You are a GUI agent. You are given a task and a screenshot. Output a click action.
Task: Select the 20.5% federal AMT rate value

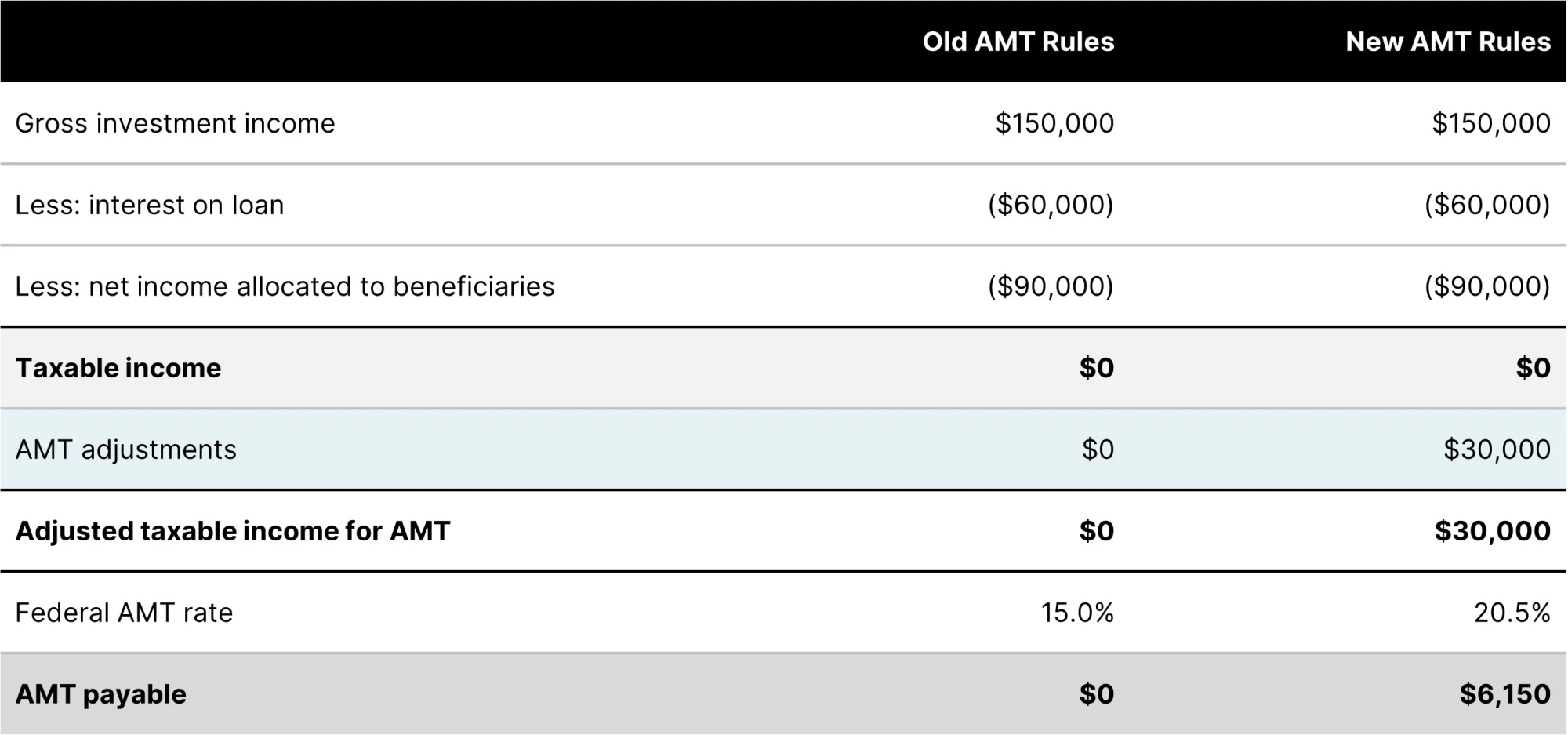pos(1512,613)
